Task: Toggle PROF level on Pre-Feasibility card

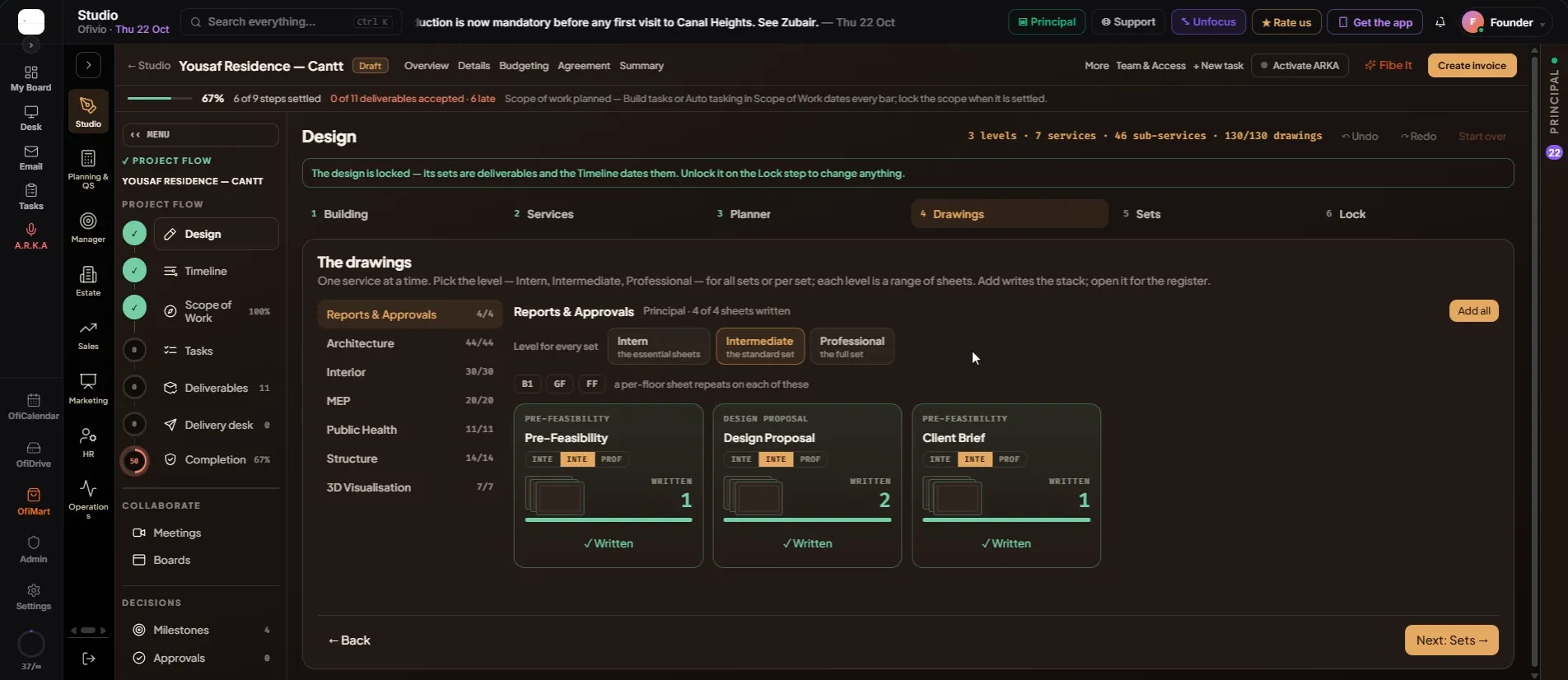Action: point(611,459)
